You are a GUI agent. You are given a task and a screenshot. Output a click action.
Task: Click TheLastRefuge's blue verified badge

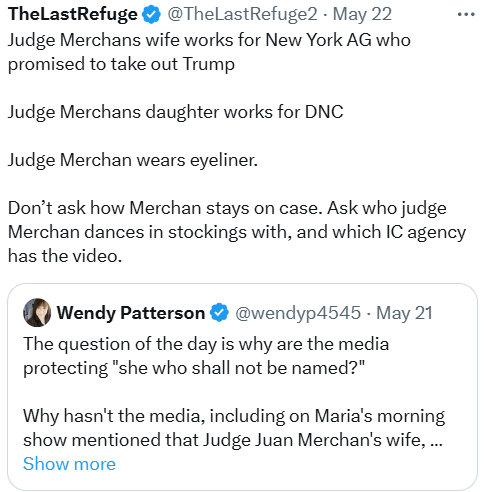coord(151,14)
